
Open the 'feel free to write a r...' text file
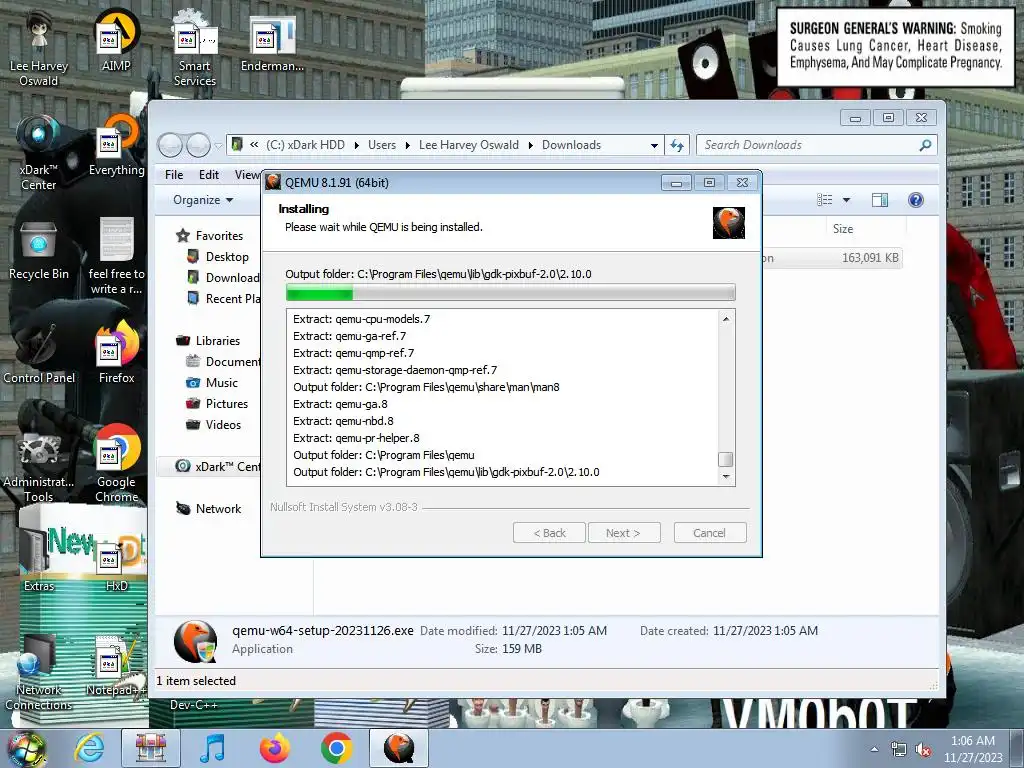(116, 255)
